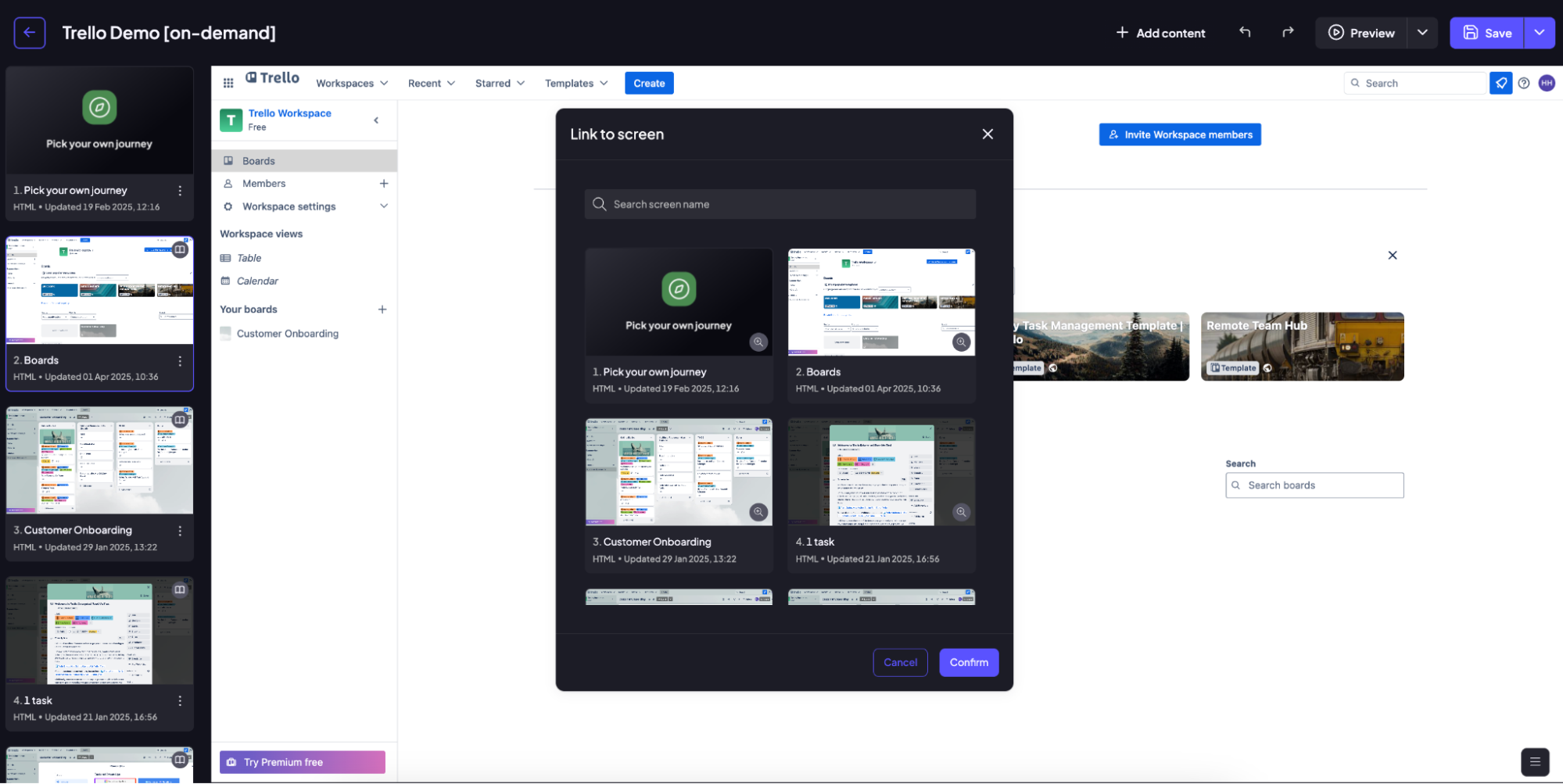The height and width of the screenshot is (784, 1563).
Task: Click the plus icon next to Members
Action: coord(384,184)
